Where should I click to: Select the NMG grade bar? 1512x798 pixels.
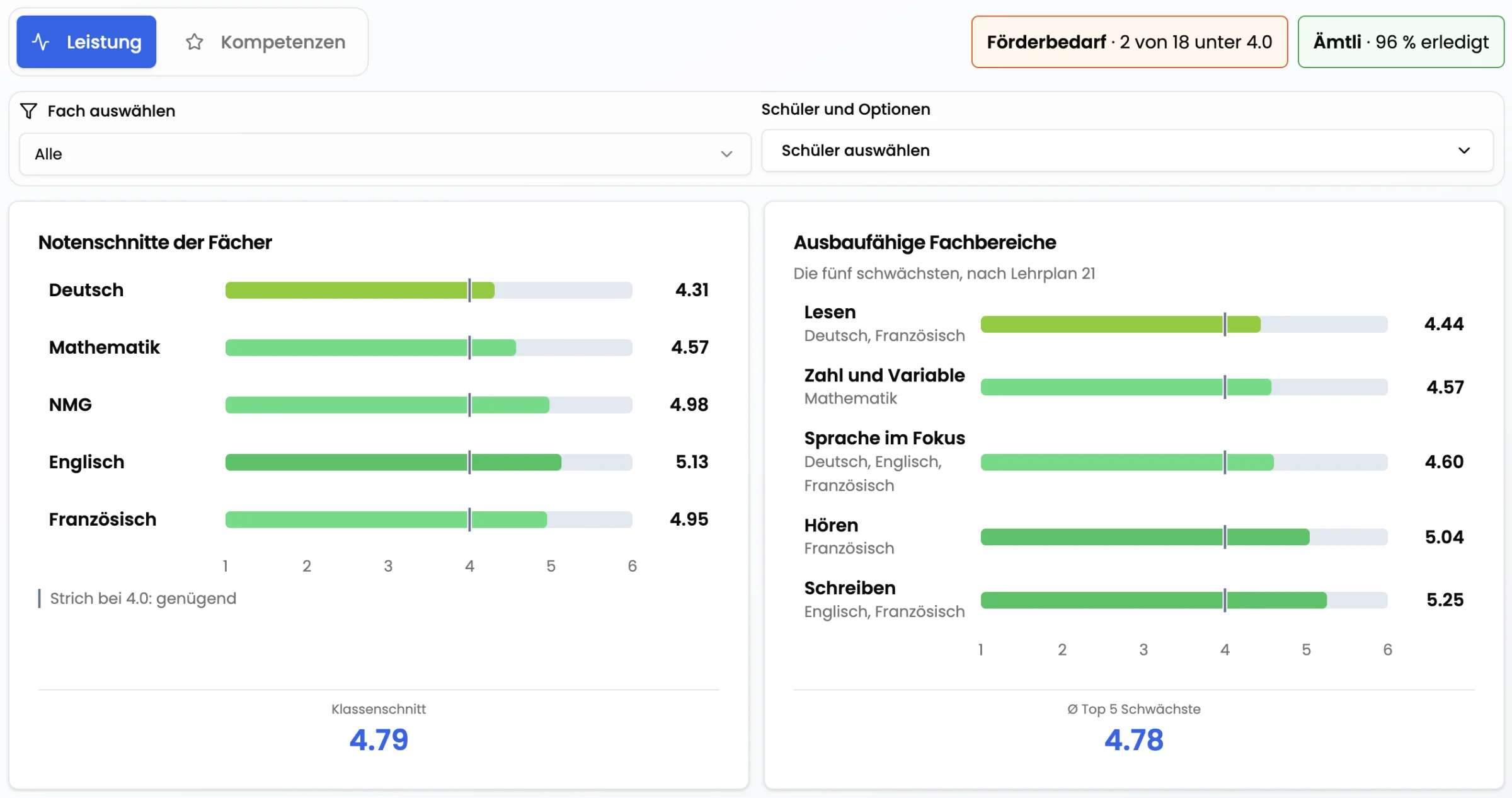[429, 405]
